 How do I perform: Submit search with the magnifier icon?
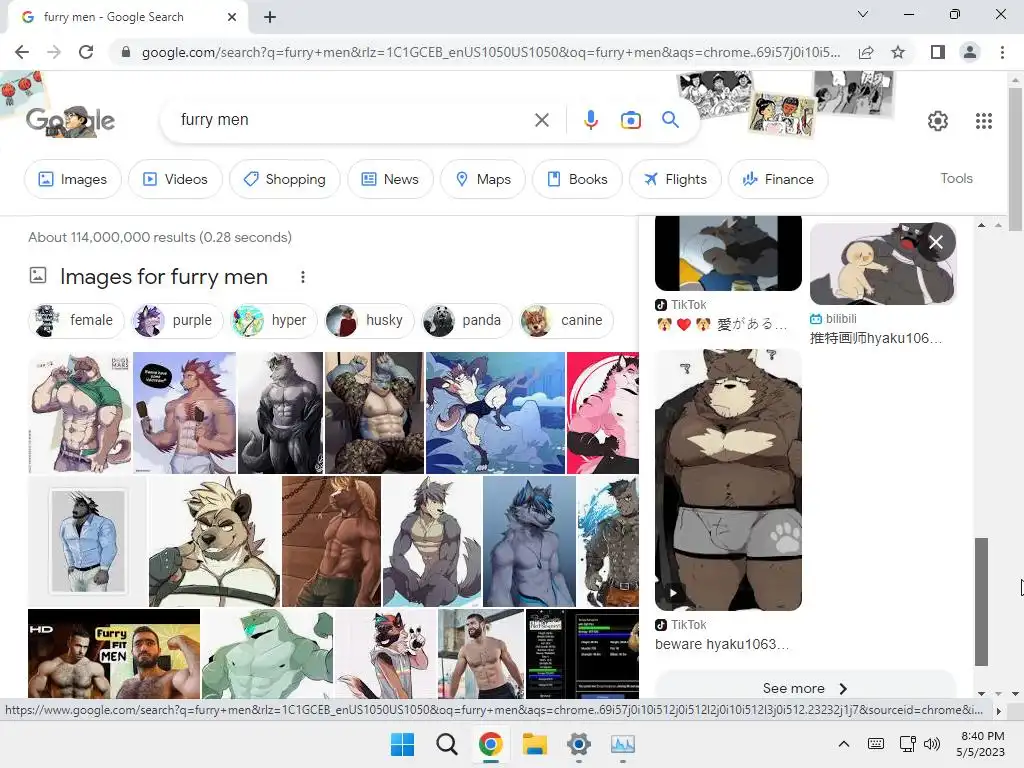point(670,120)
